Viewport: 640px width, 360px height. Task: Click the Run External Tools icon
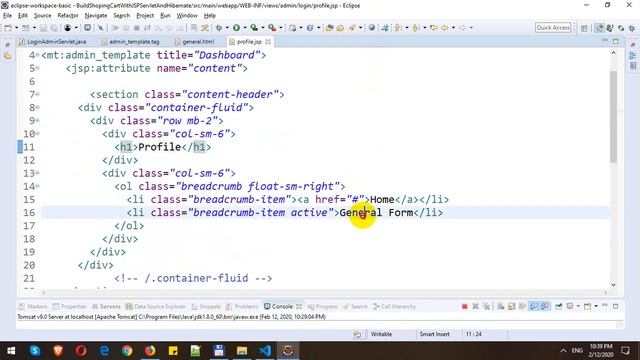271,28
